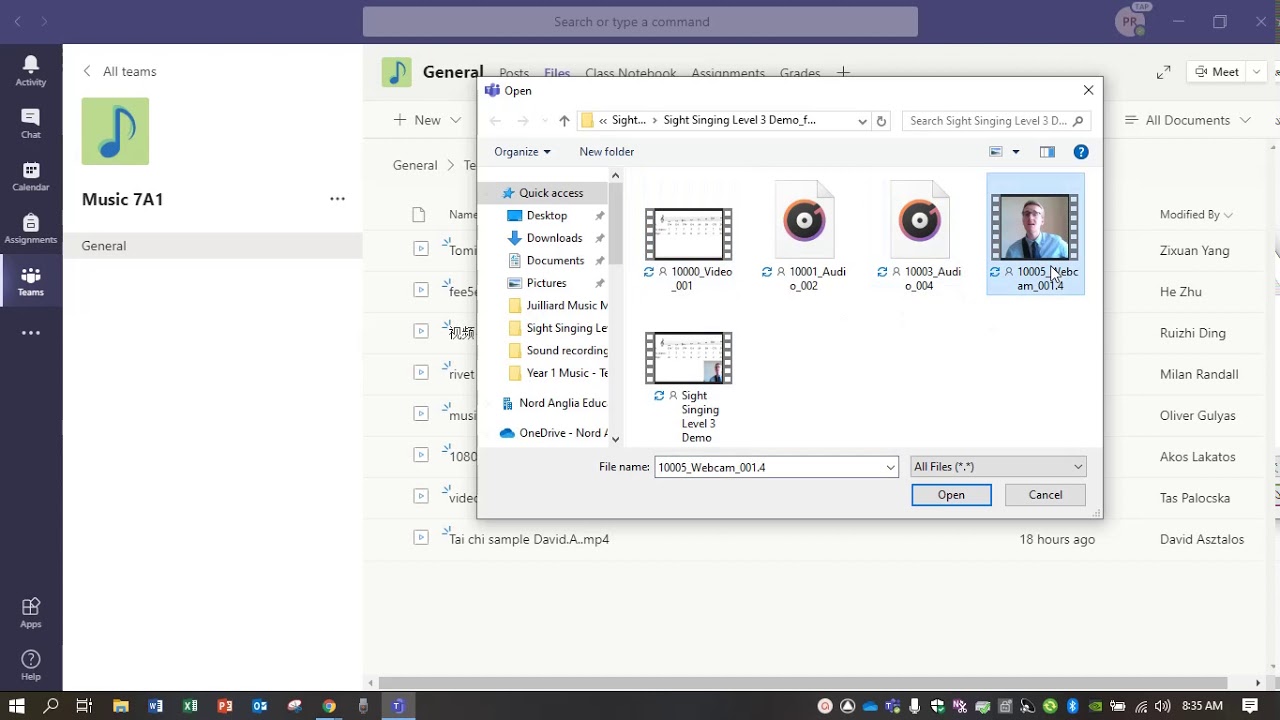The image size is (1280, 720).
Task: Select Sound recording folder
Action: point(557,351)
